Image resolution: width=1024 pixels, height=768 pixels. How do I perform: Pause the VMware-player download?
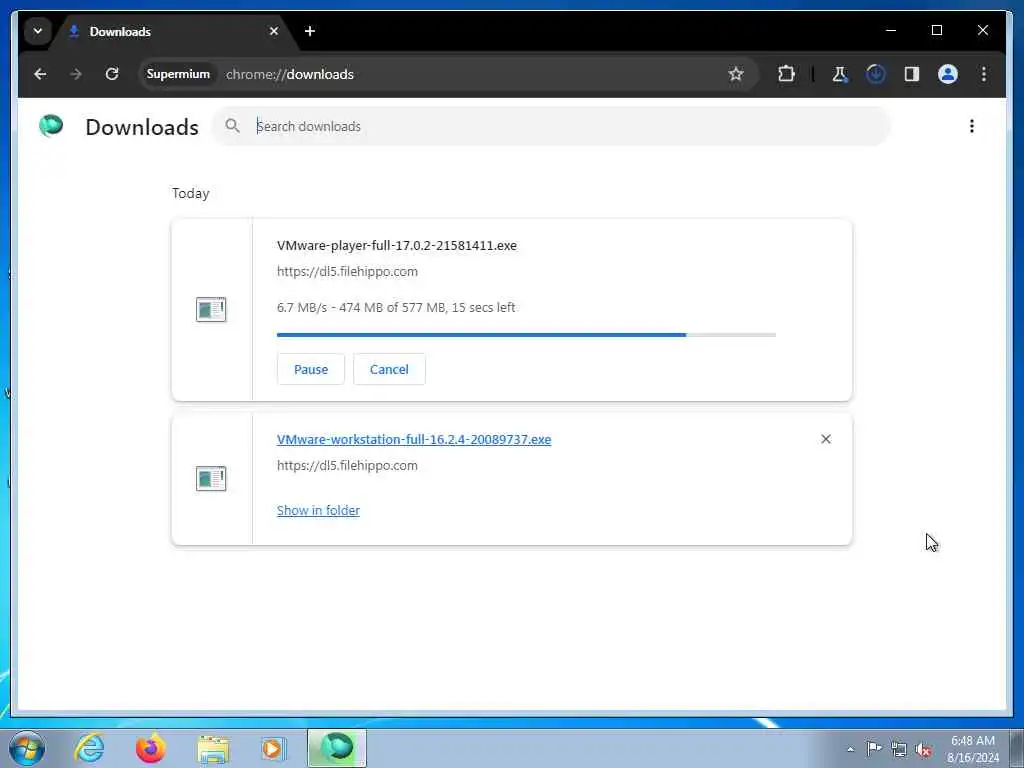tap(311, 369)
